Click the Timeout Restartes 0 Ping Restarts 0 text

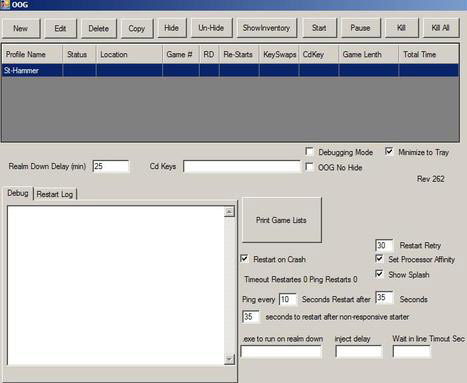coord(301,279)
